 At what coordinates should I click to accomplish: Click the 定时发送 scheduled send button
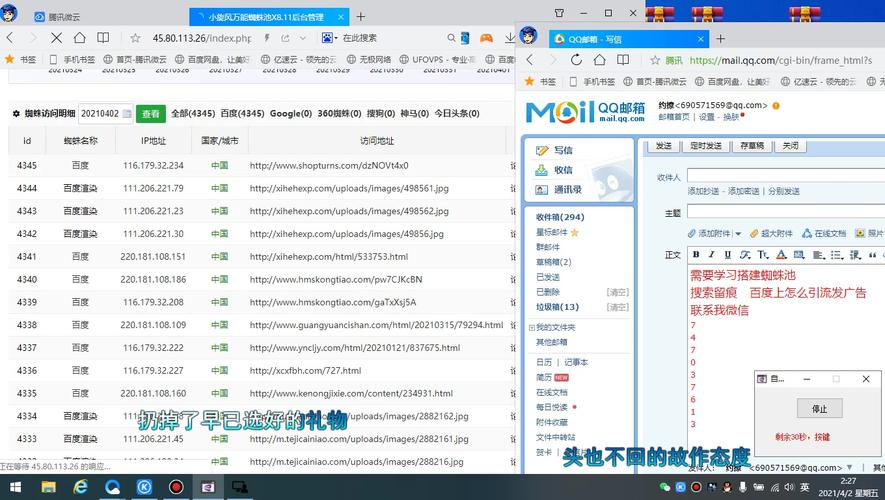pos(706,146)
